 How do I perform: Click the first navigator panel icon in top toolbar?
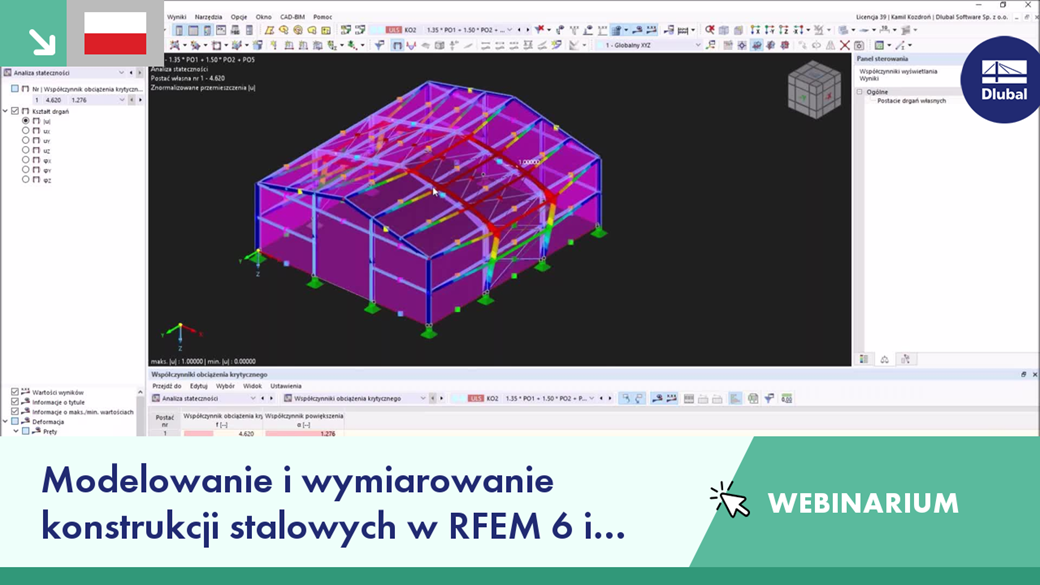click(179, 30)
